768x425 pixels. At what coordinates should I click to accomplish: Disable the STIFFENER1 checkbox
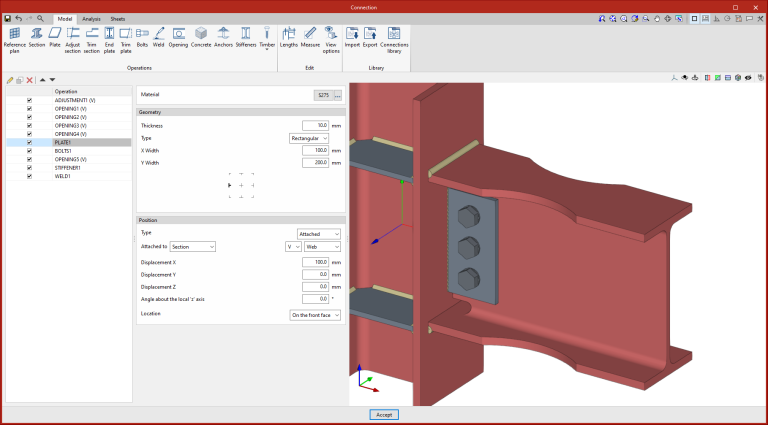tap(29, 168)
